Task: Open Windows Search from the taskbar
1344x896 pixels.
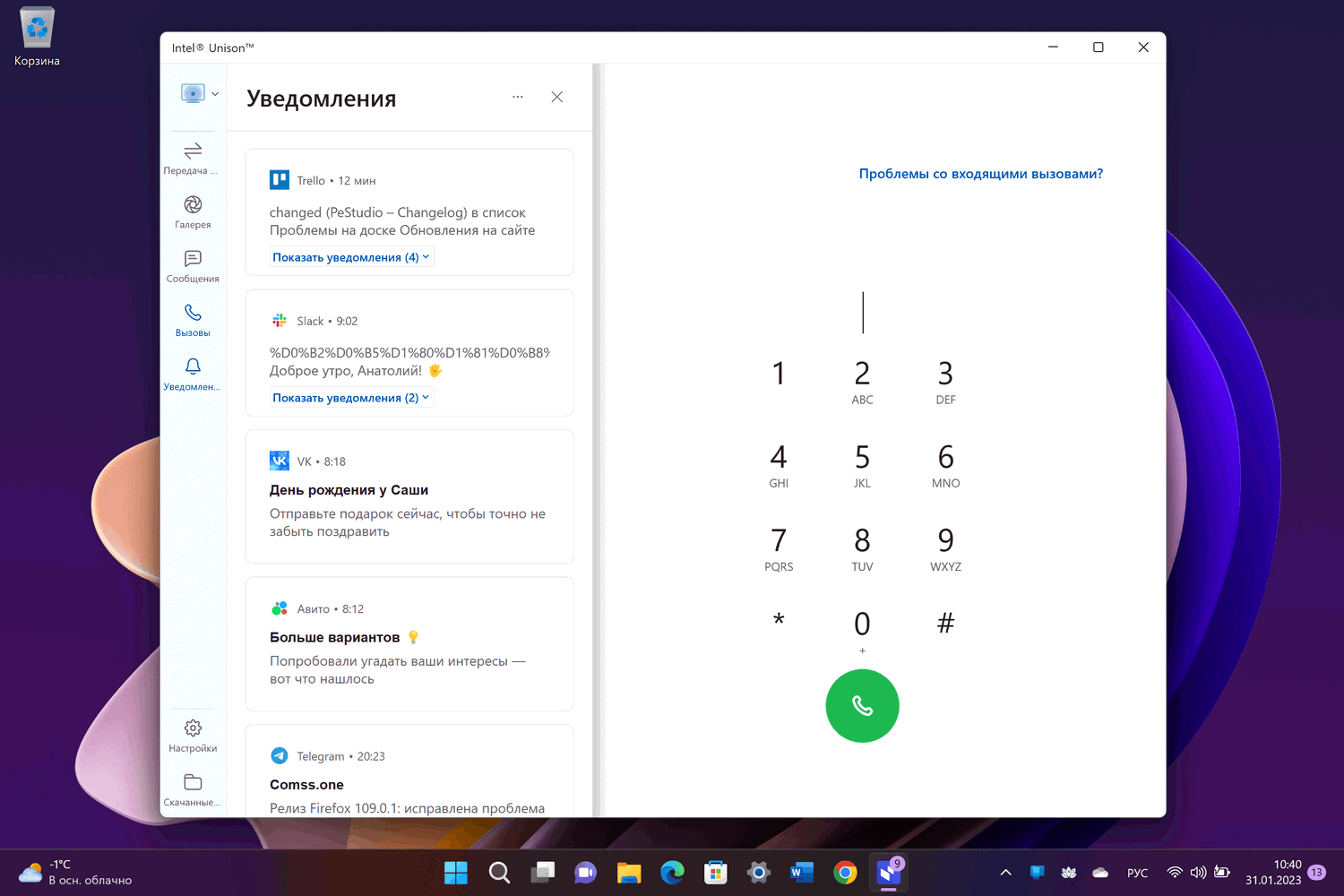Action: pyautogui.click(x=499, y=873)
